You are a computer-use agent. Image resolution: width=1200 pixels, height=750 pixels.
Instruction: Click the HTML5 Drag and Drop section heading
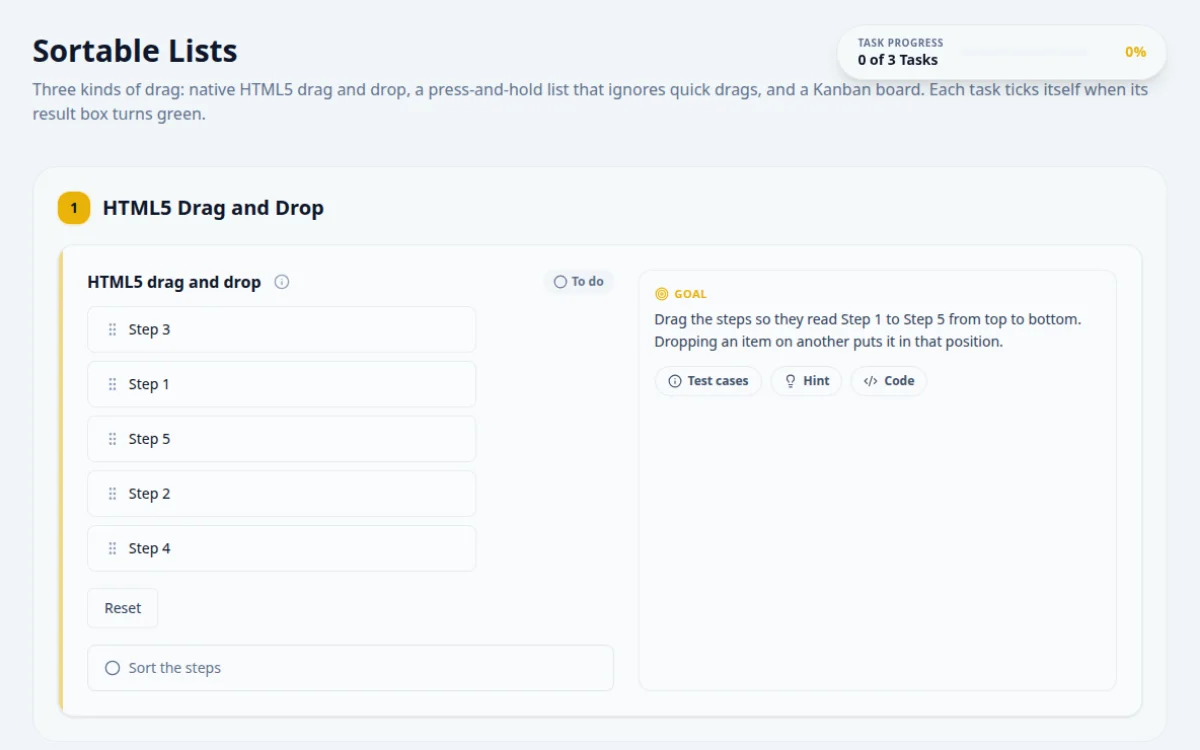coord(213,208)
